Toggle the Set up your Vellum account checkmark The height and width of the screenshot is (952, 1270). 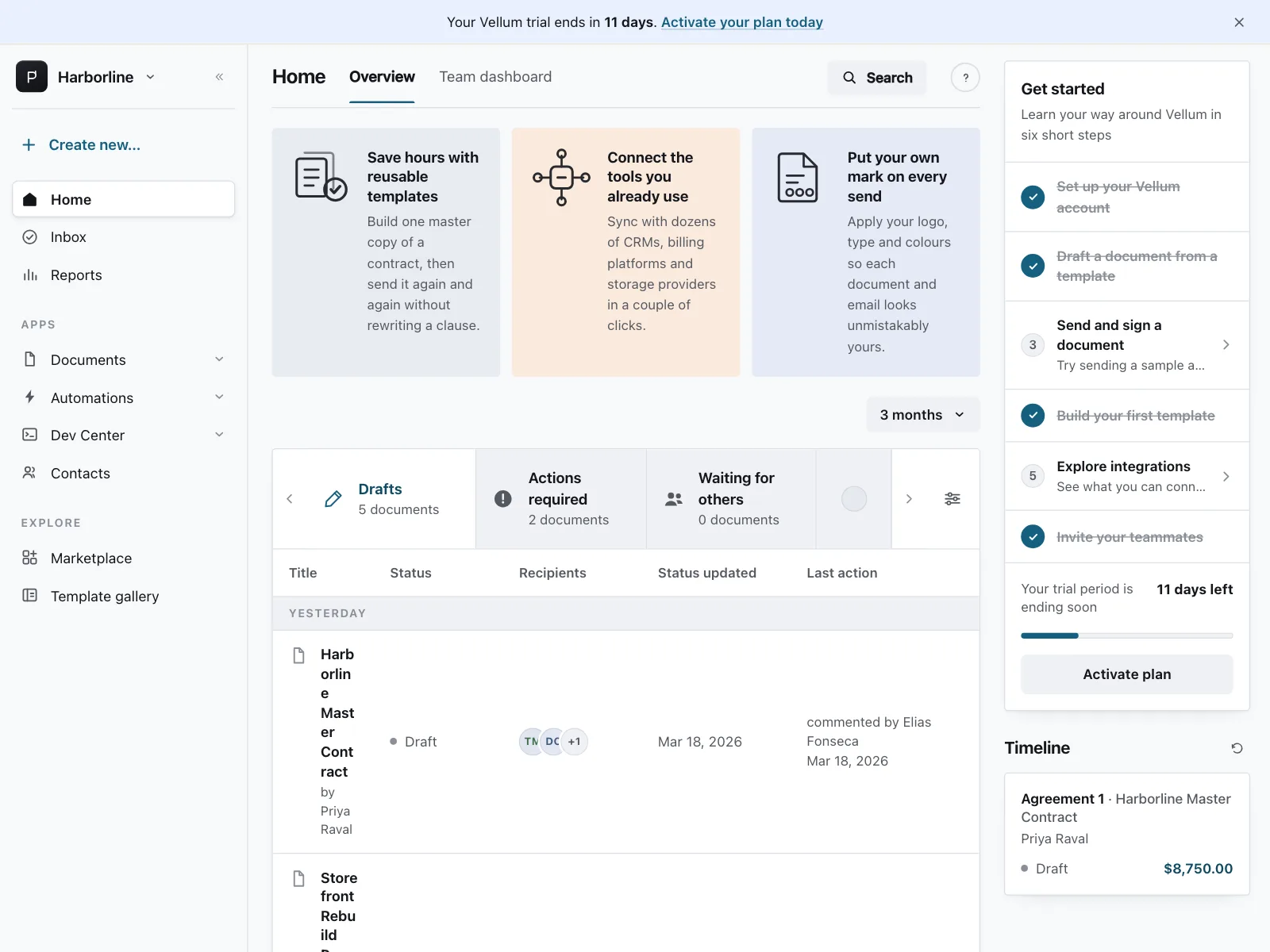click(1033, 197)
